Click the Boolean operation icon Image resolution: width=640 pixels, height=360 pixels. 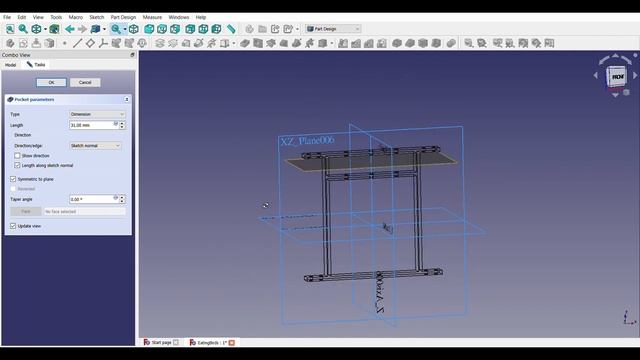click(x=451, y=43)
